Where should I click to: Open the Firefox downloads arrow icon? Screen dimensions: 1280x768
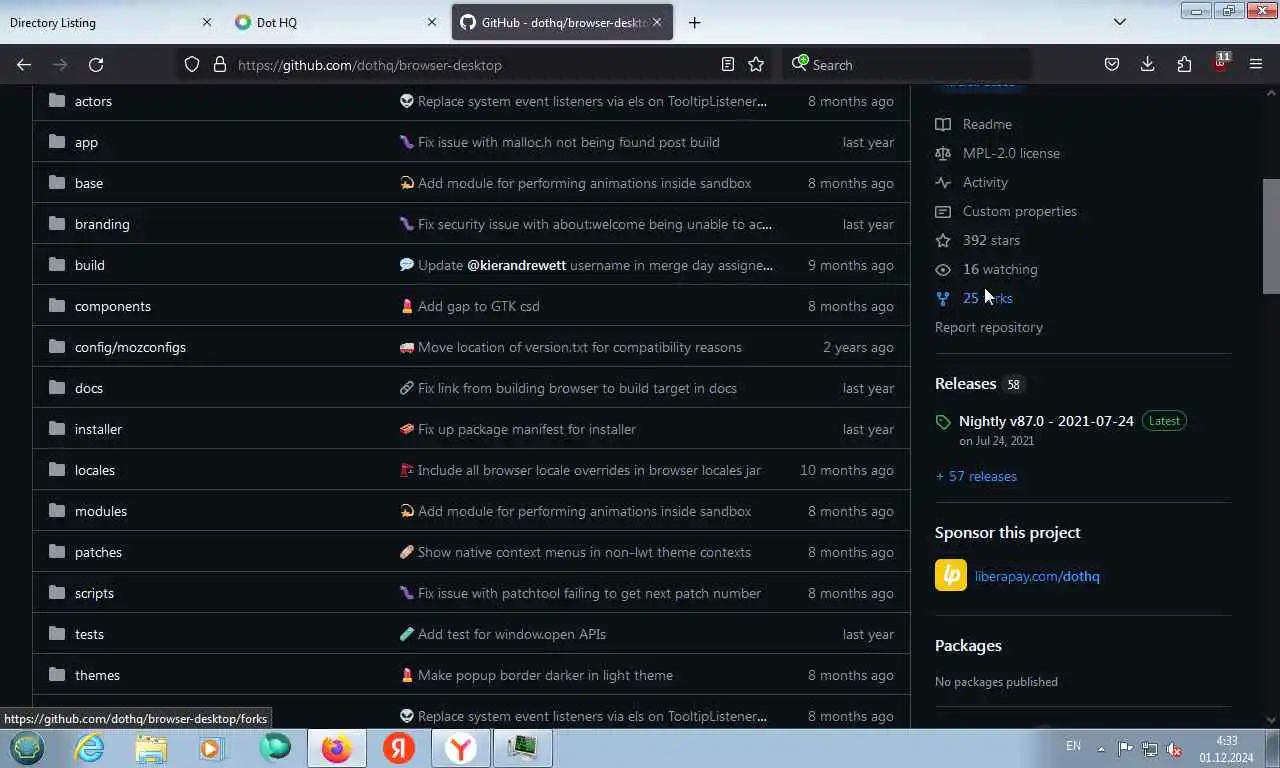coord(1148,65)
